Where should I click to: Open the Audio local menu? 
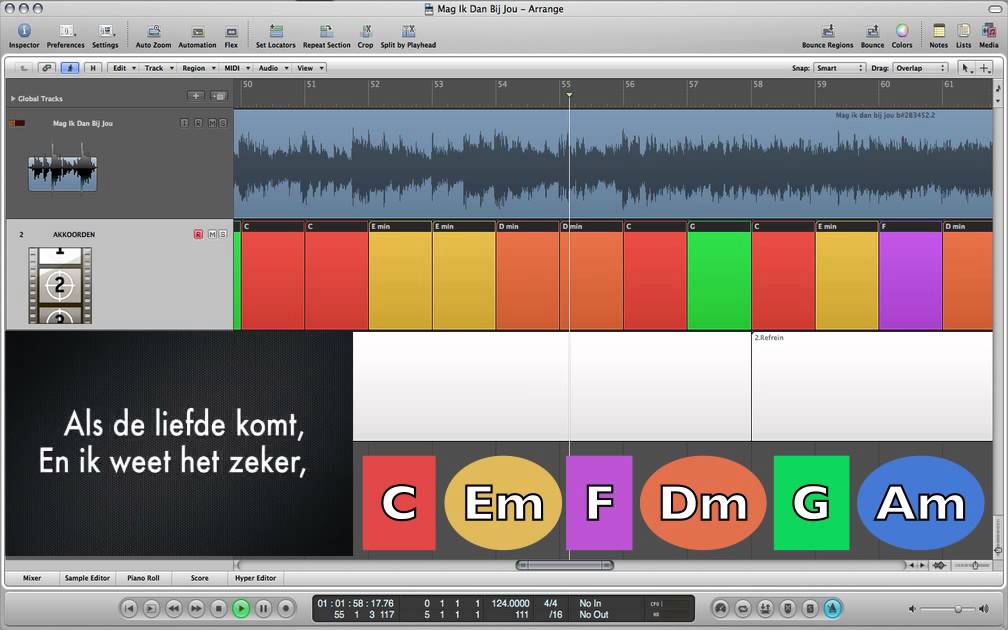(273, 68)
